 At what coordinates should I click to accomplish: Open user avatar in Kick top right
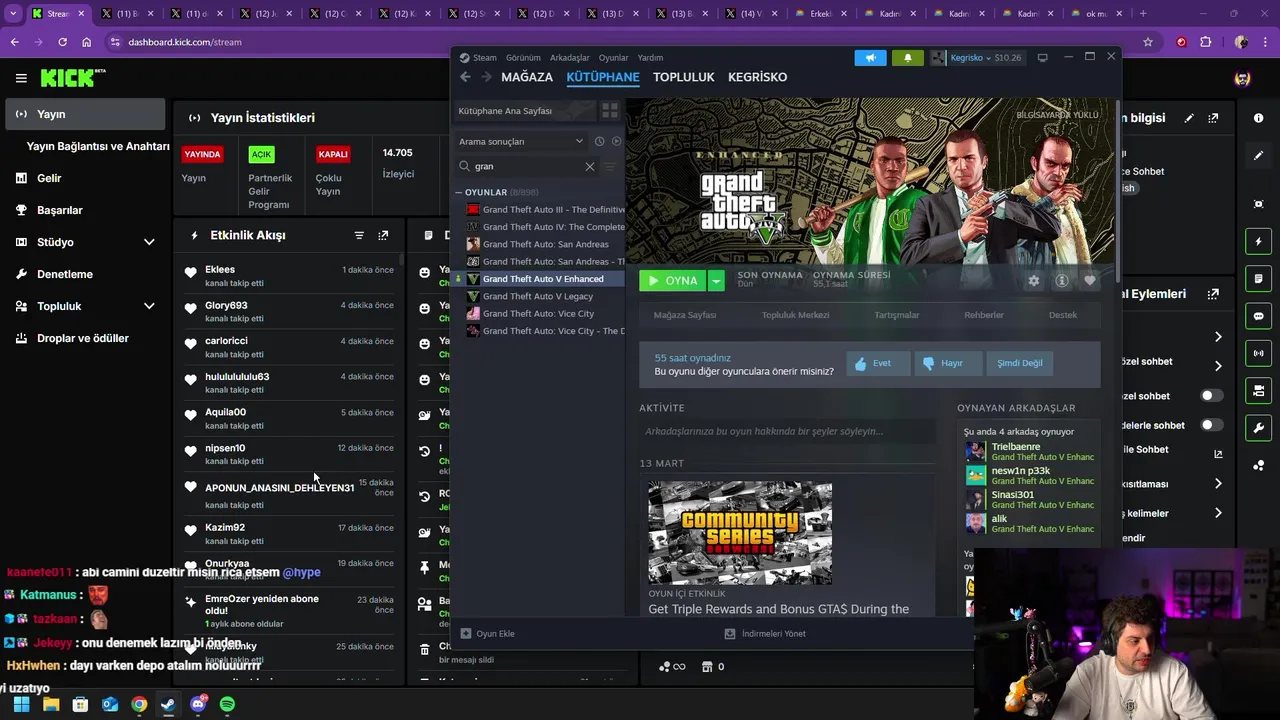click(1242, 78)
